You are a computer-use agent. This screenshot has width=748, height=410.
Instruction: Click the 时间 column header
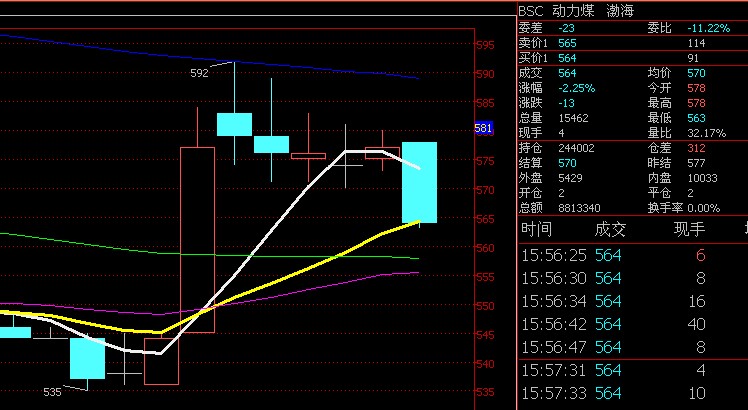[537, 230]
